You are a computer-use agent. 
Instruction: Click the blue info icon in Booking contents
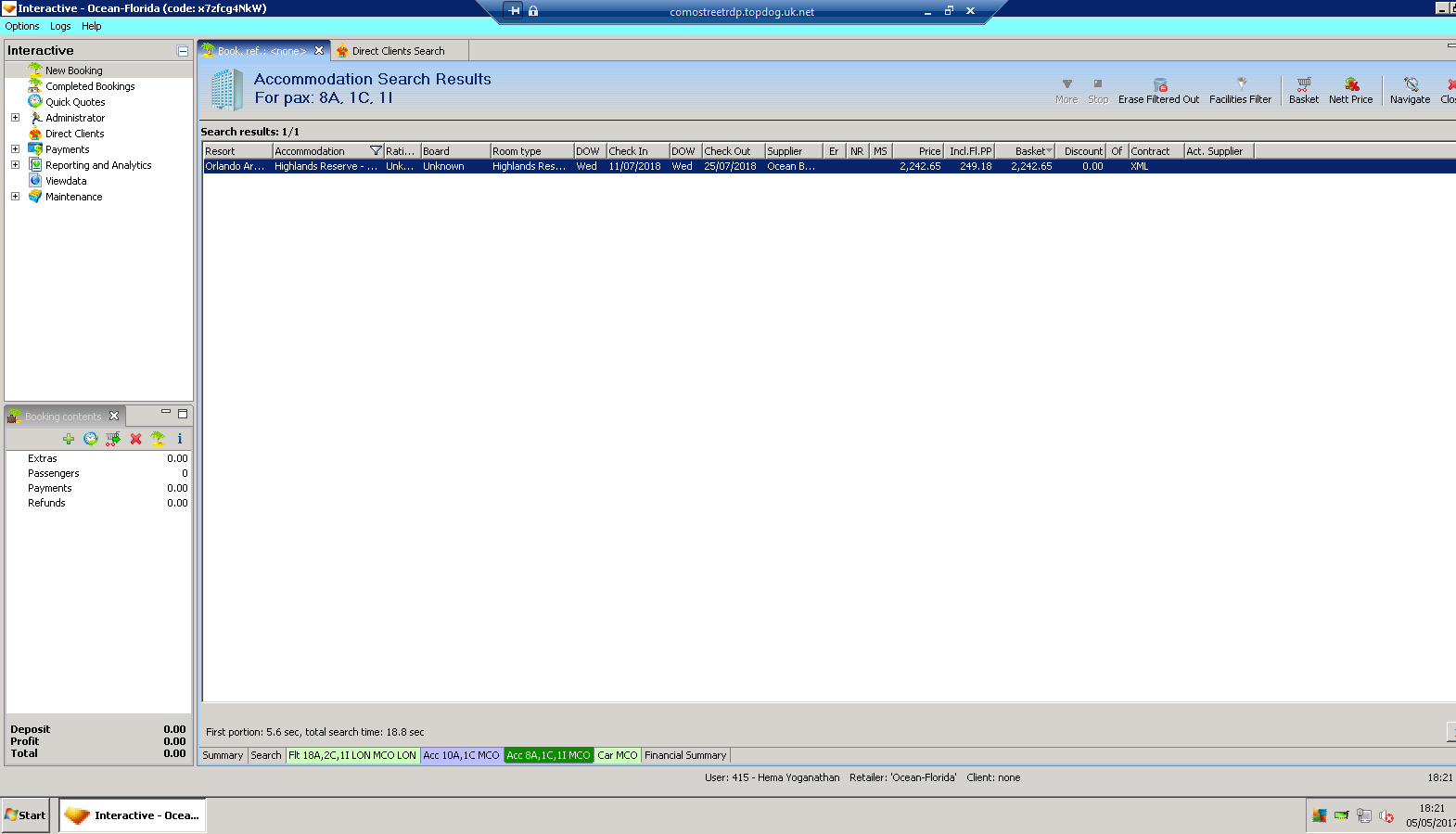[x=180, y=439]
